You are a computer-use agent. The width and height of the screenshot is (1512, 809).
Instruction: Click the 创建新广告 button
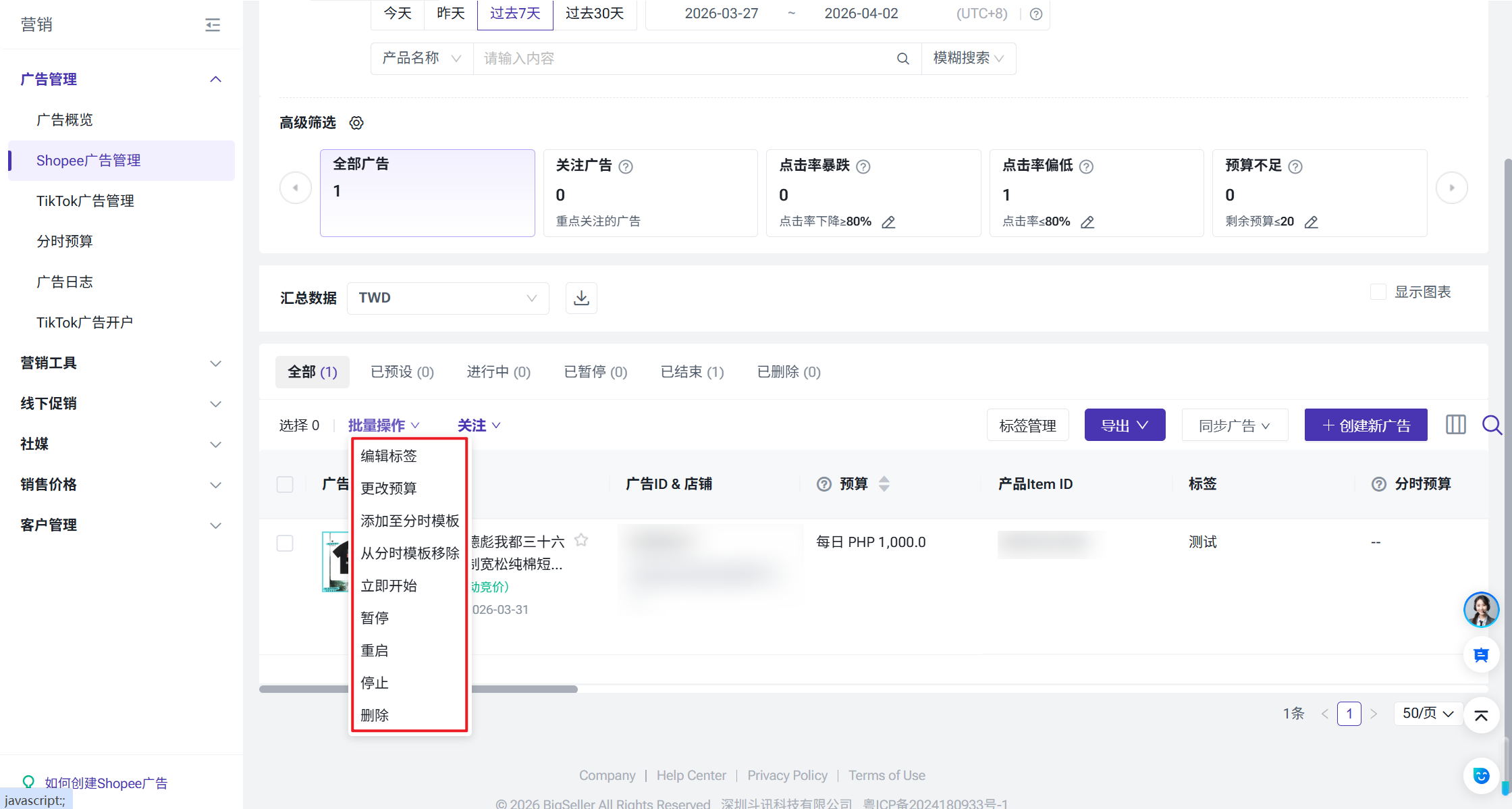[x=1366, y=425]
